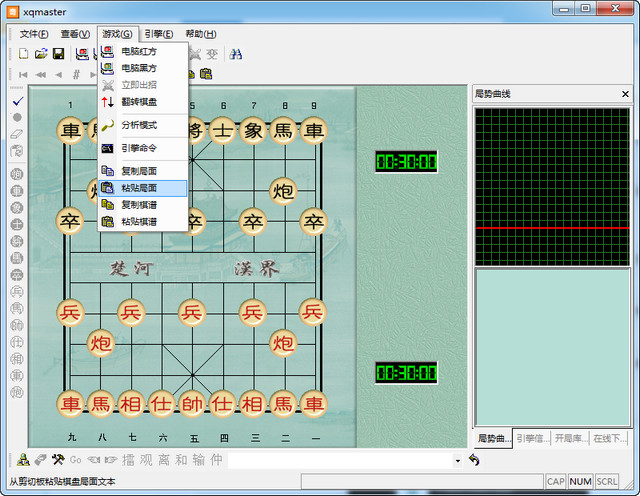Click the New file icon in toolbar
The image size is (640, 496).
point(23,54)
